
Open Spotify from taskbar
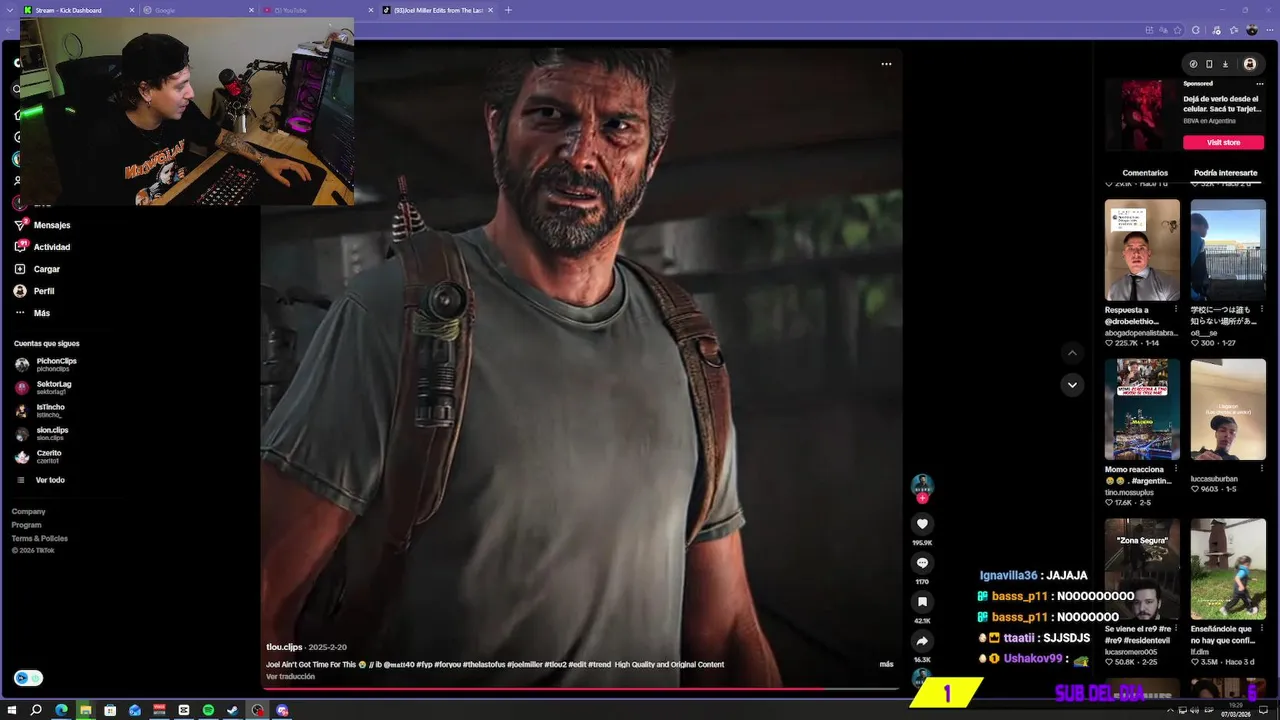tap(208, 710)
